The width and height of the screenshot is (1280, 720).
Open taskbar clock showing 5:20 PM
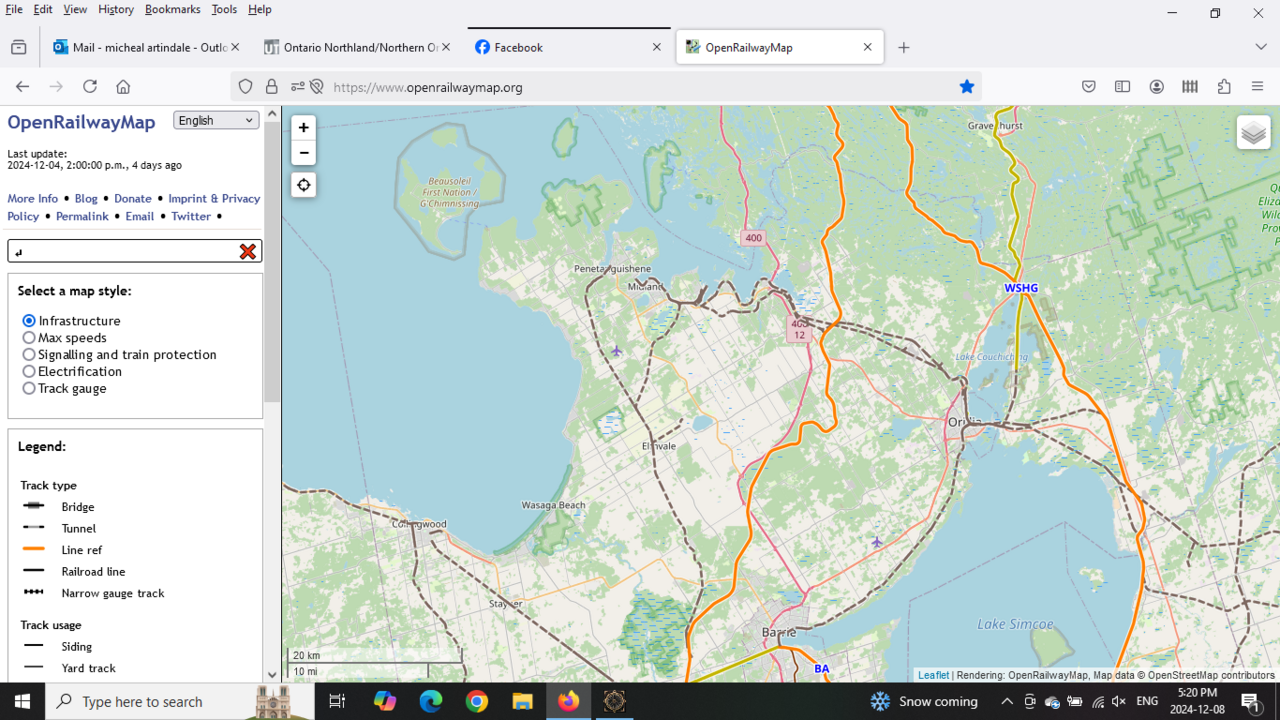coord(1197,701)
